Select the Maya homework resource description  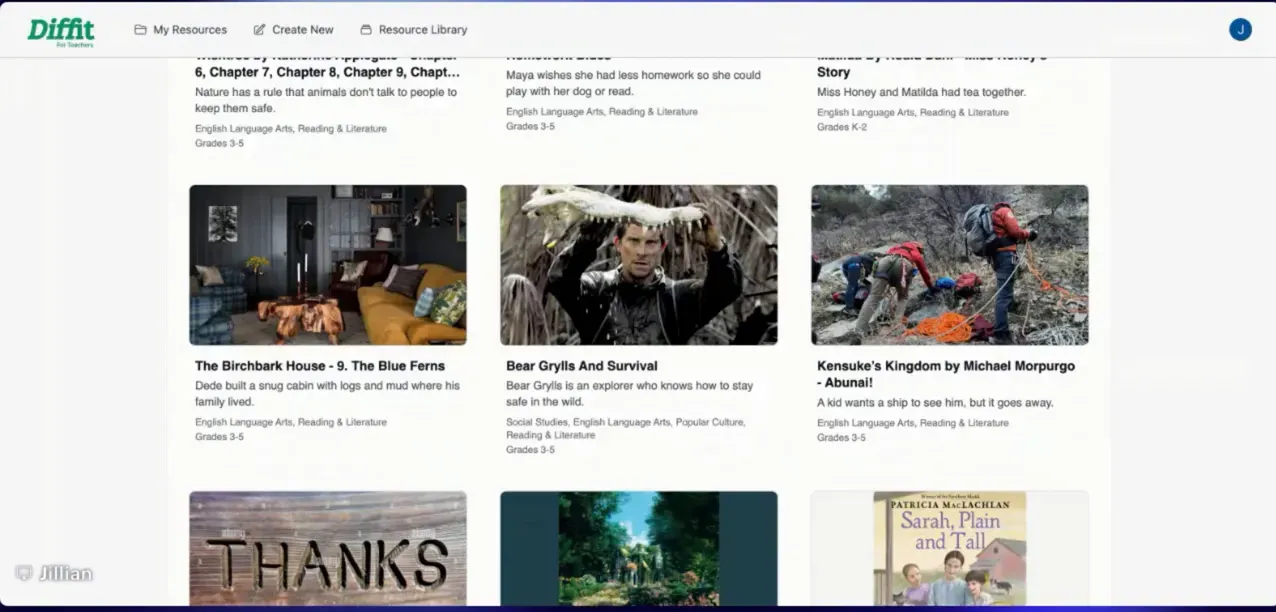[633, 83]
